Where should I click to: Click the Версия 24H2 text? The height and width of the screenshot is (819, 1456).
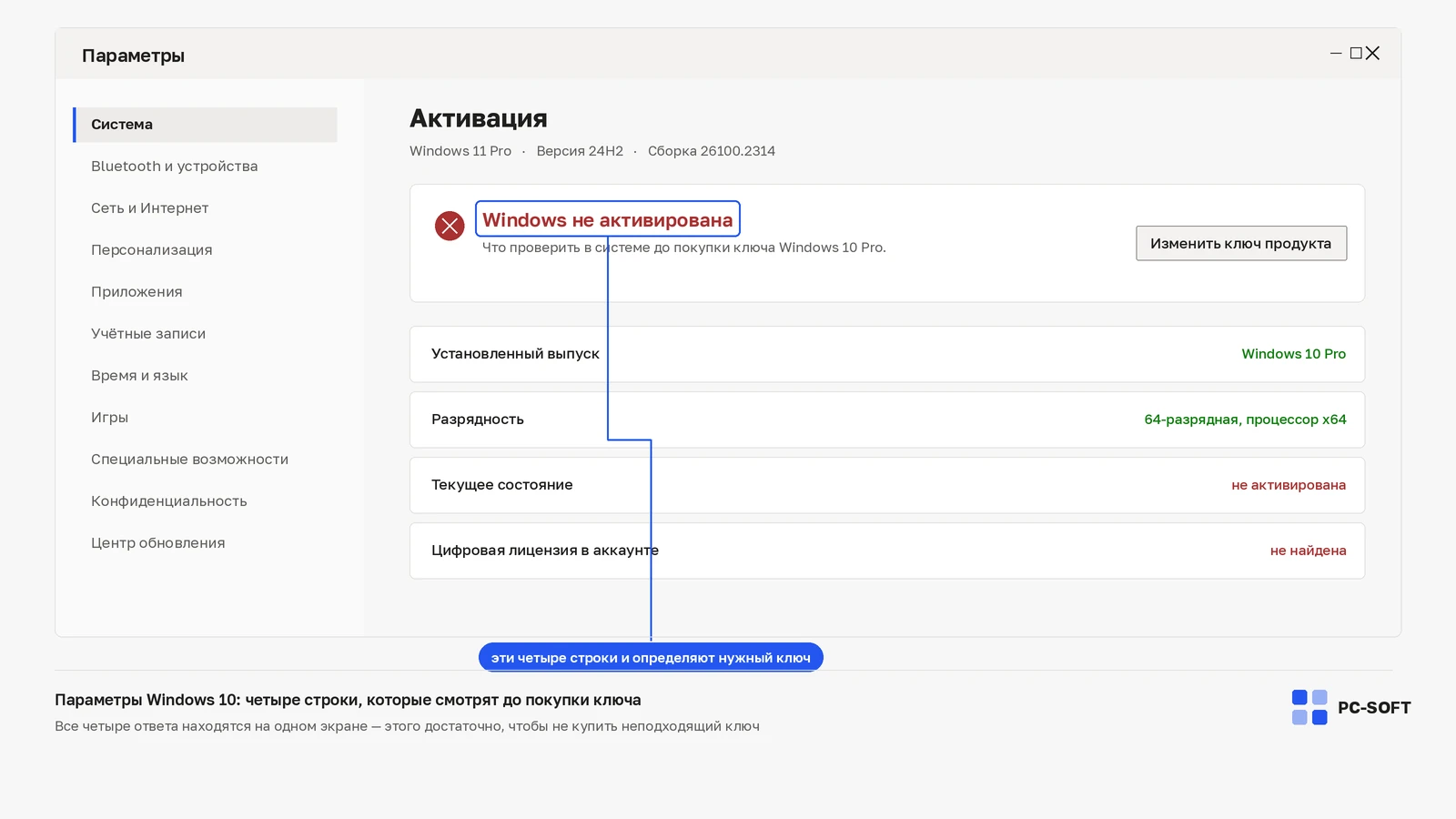pos(580,151)
